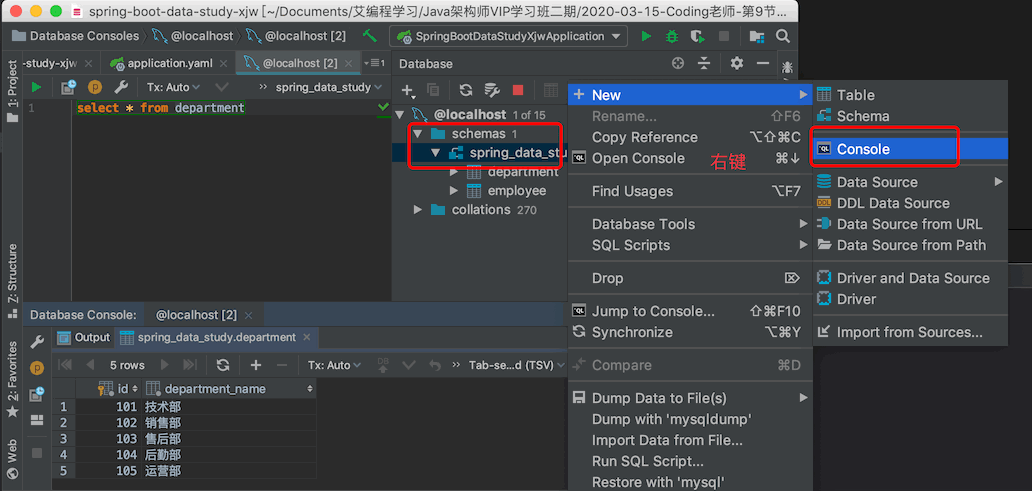Viewport: 1032px width, 491px height.
Task: Open Database Tools submenu
Action: click(689, 224)
